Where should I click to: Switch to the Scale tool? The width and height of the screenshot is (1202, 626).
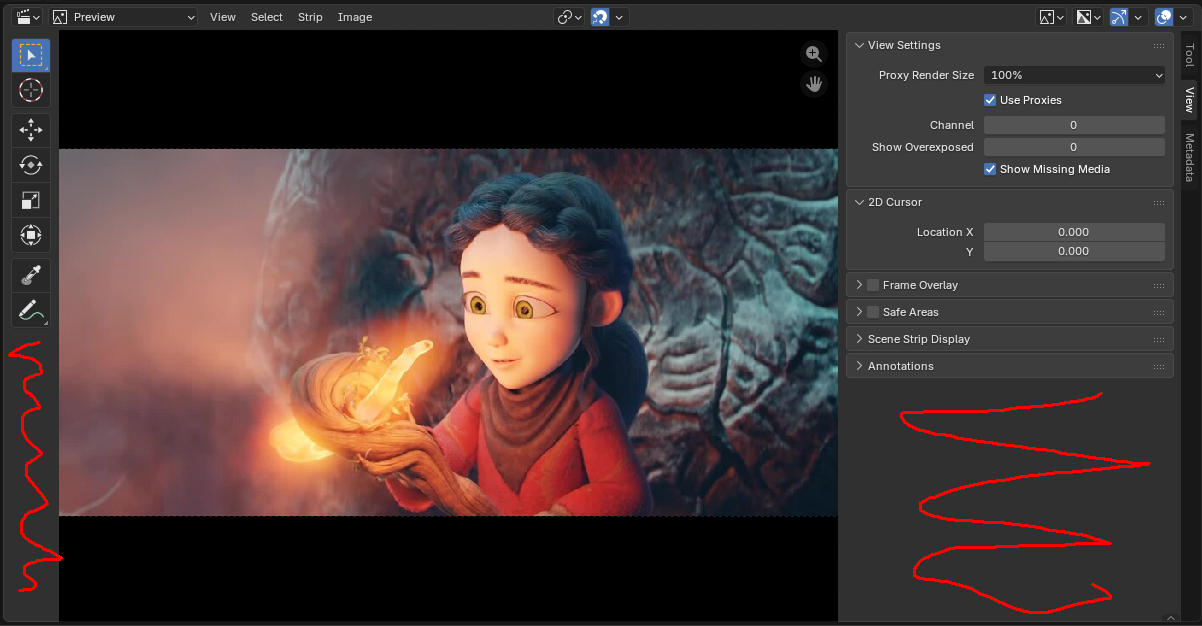coord(31,200)
